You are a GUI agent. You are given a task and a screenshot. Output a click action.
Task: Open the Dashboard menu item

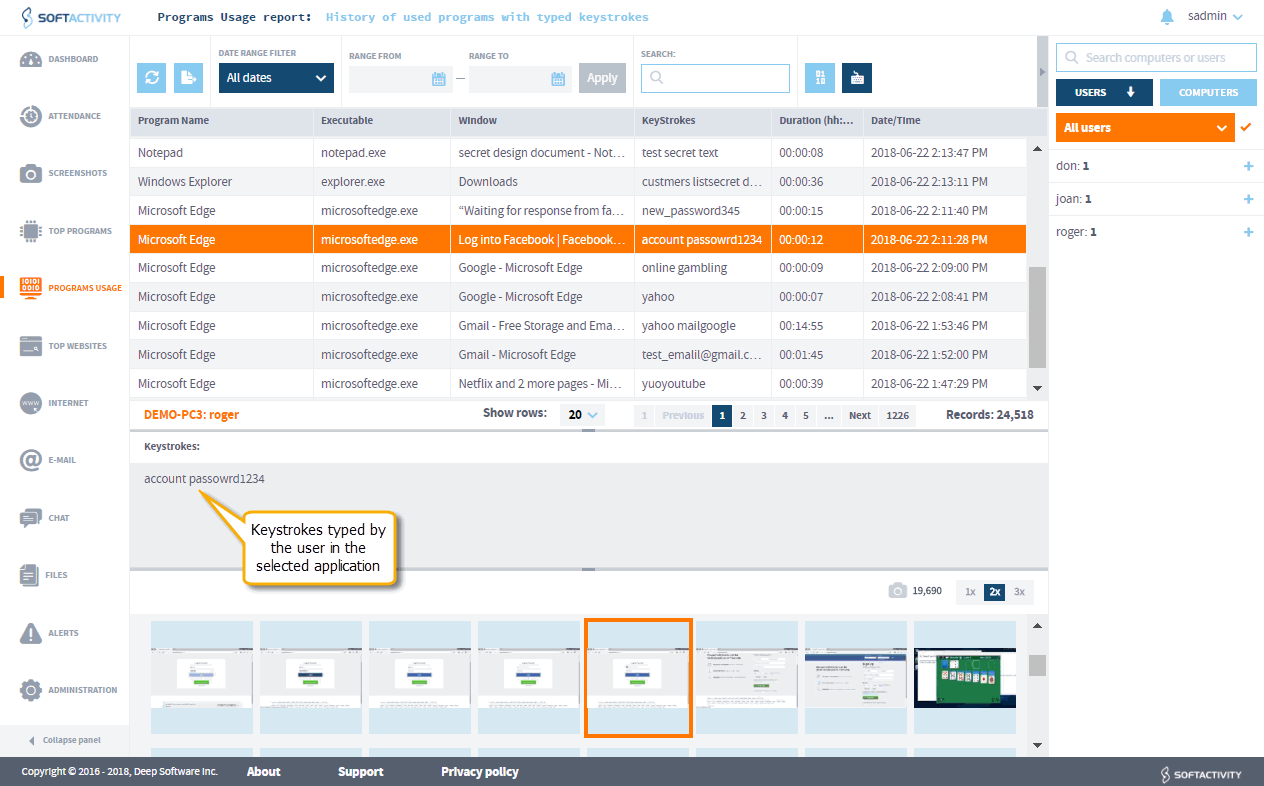point(64,59)
